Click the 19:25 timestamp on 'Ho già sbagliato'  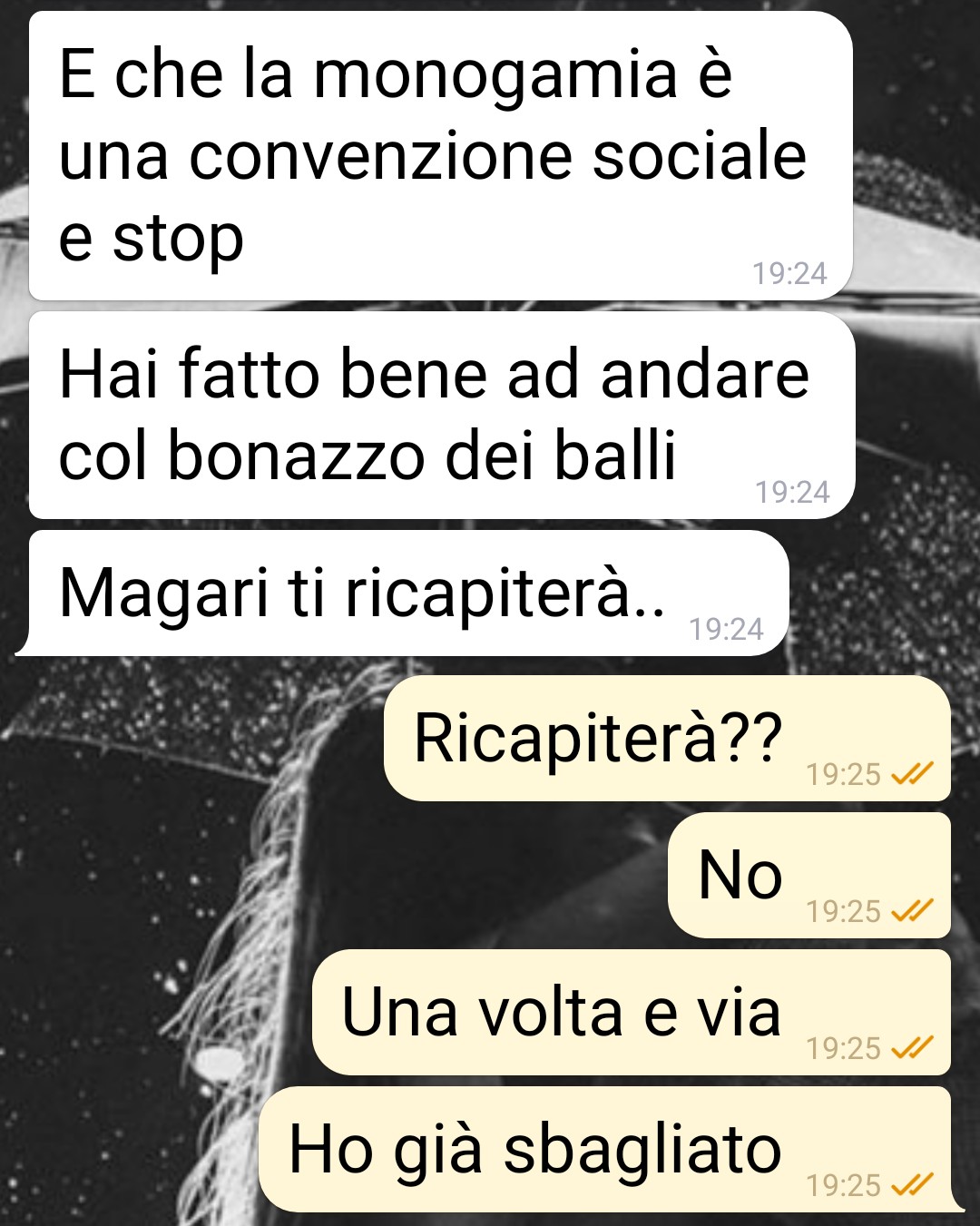843,1185
